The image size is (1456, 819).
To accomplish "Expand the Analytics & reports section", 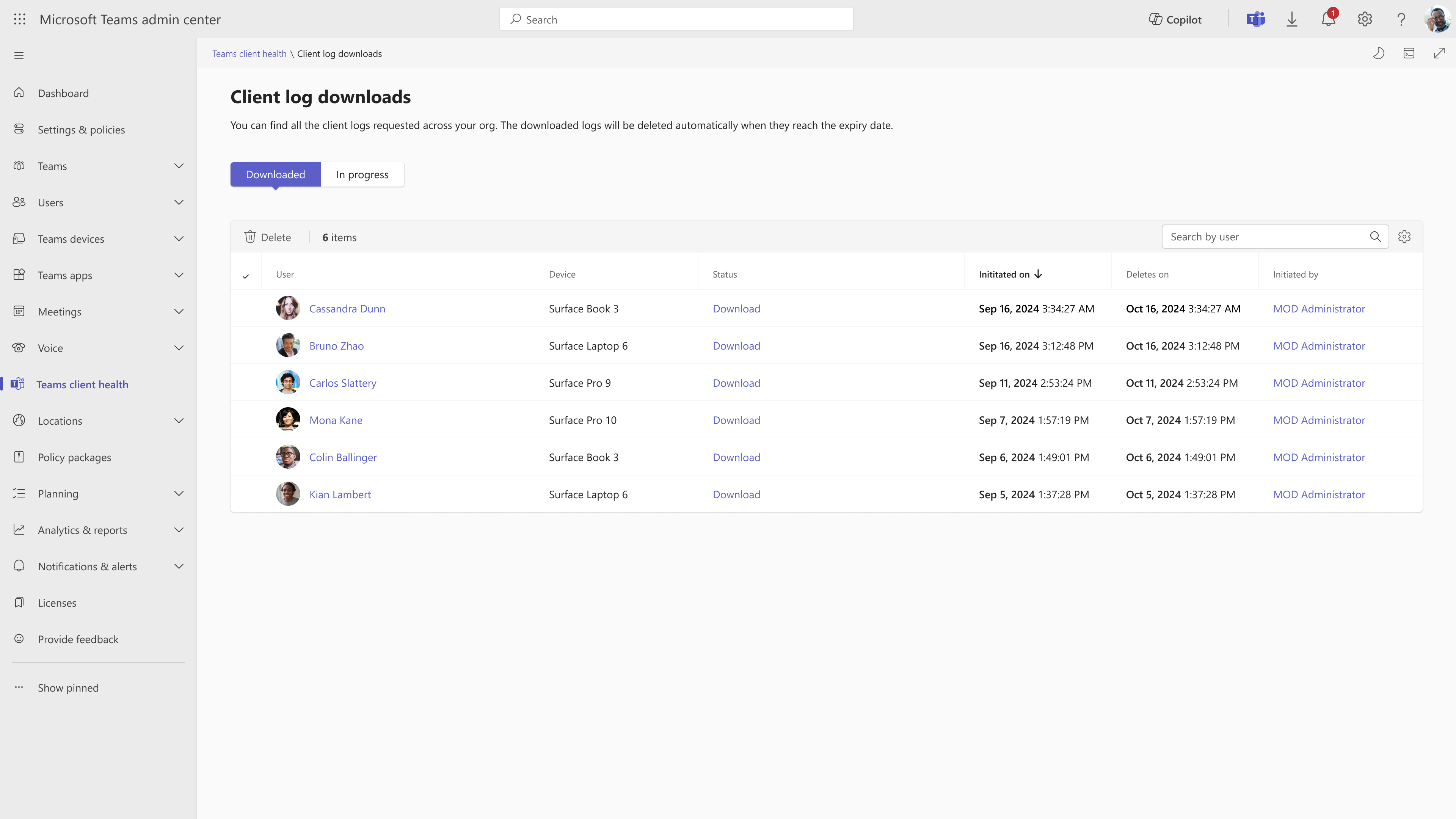I will [179, 530].
